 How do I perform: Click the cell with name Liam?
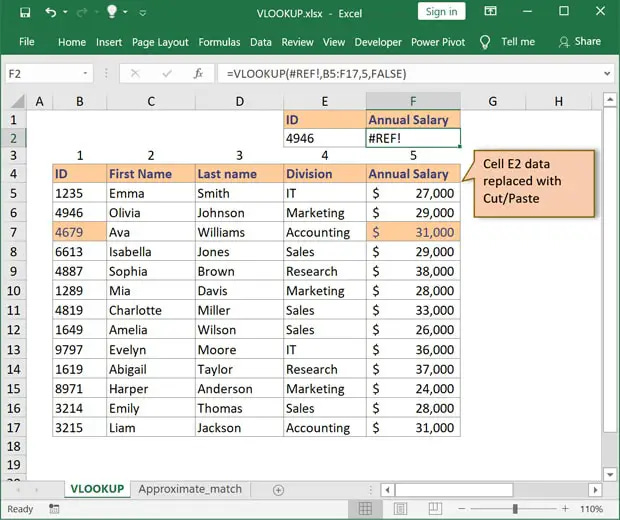click(151, 428)
